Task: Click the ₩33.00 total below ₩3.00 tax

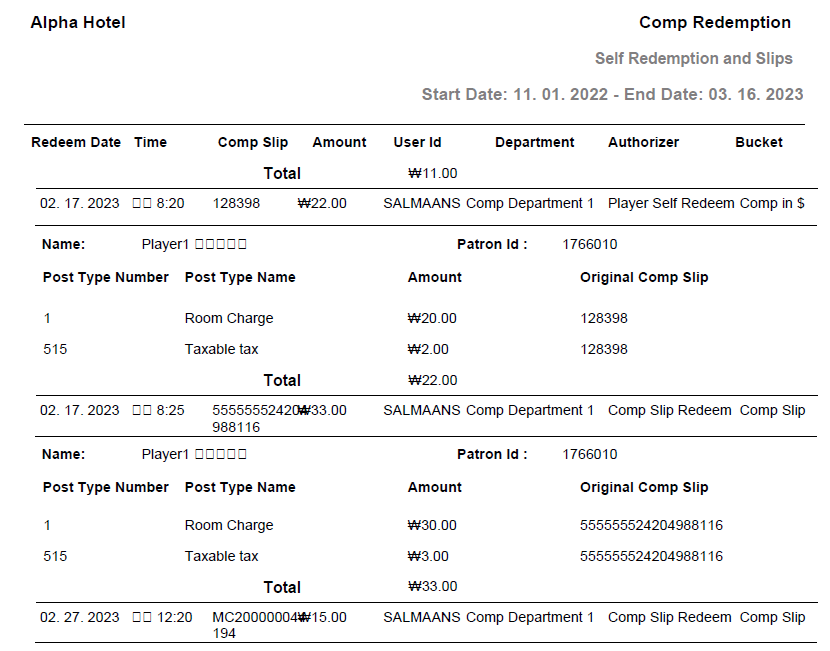Action: [x=432, y=587]
